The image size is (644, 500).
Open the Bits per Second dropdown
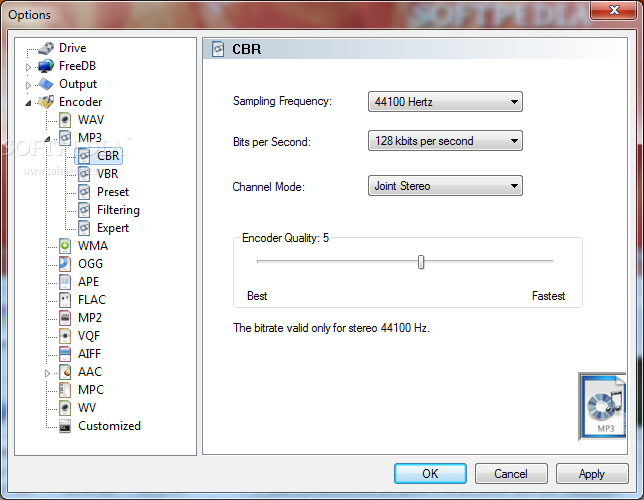(x=445, y=141)
